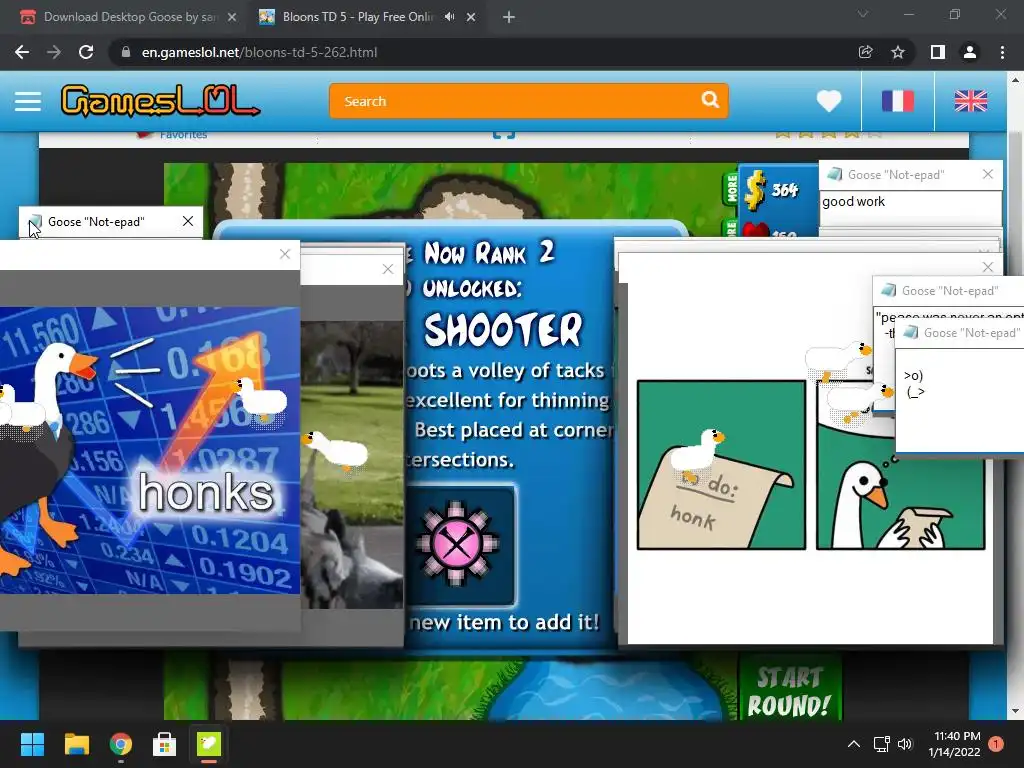
Task: Click the search magnifier icon
Action: point(710,100)
